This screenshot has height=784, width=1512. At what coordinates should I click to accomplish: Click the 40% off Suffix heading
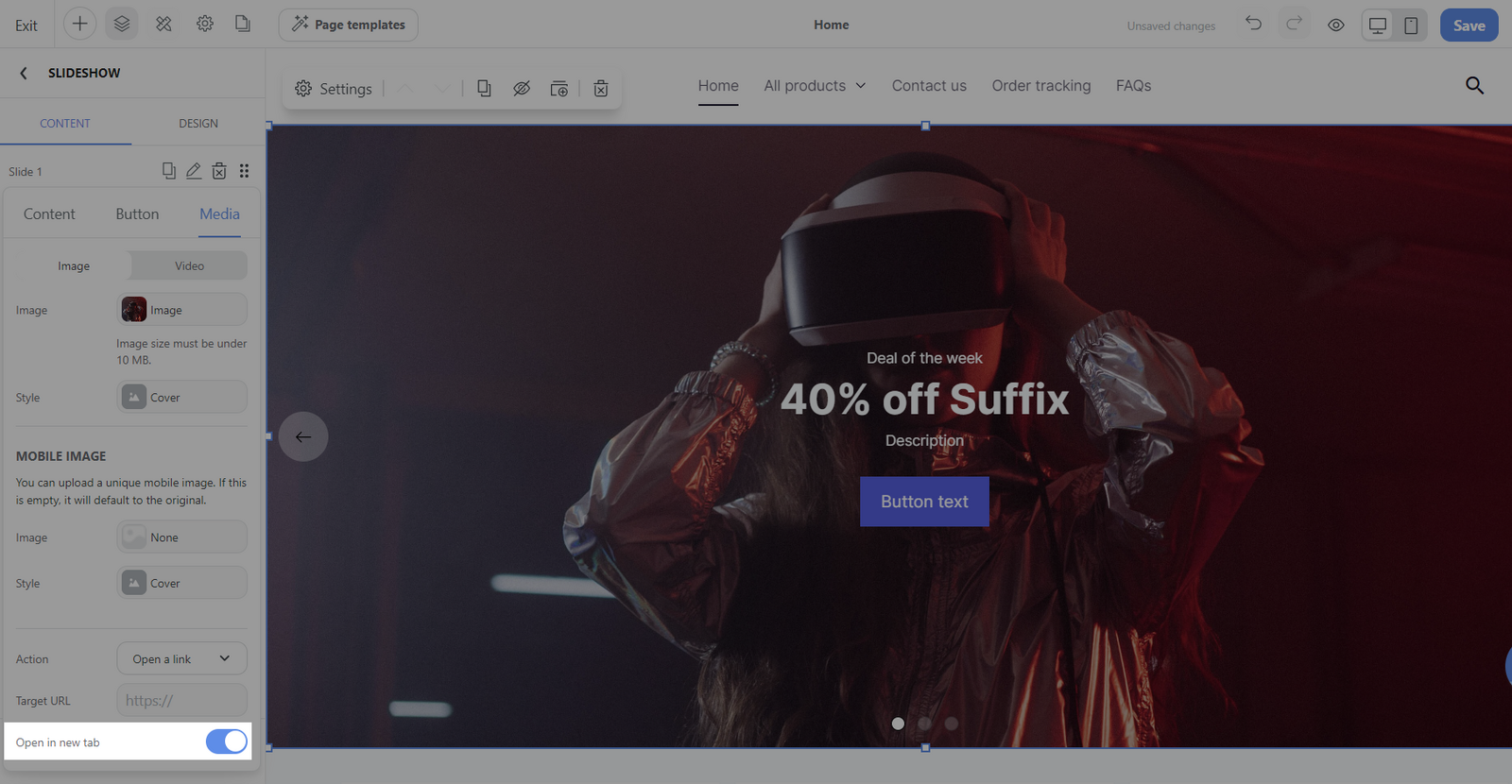(924, 399)
